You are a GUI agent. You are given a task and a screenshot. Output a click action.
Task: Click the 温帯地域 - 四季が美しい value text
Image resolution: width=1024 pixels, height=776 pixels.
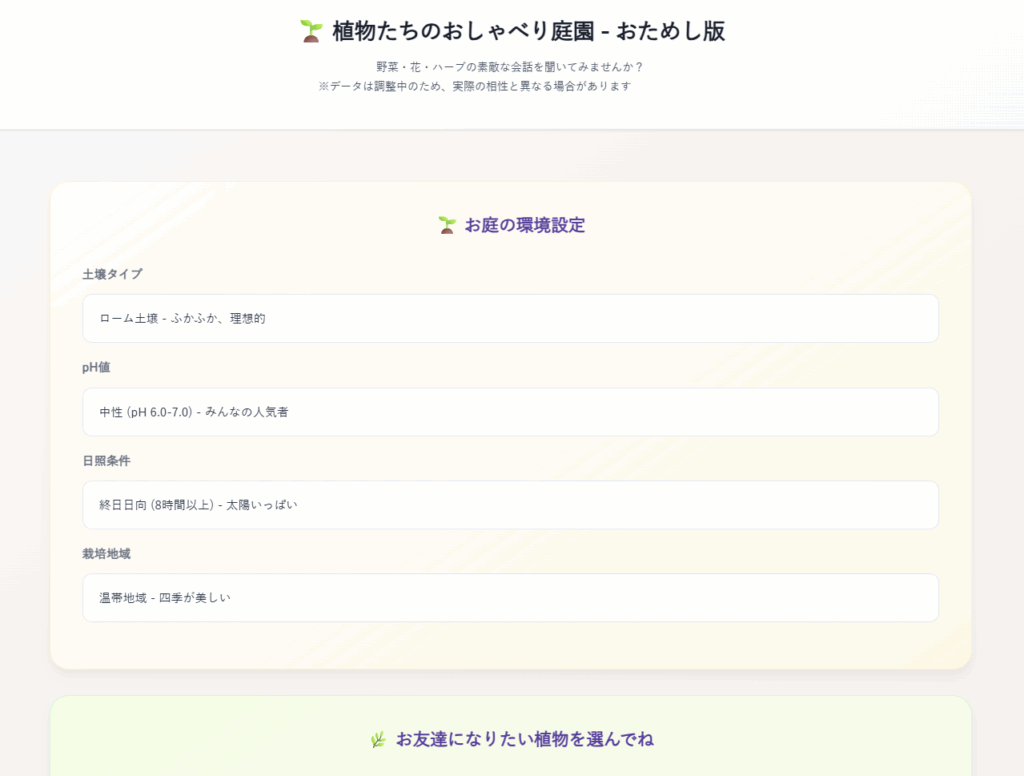[165, 598]
